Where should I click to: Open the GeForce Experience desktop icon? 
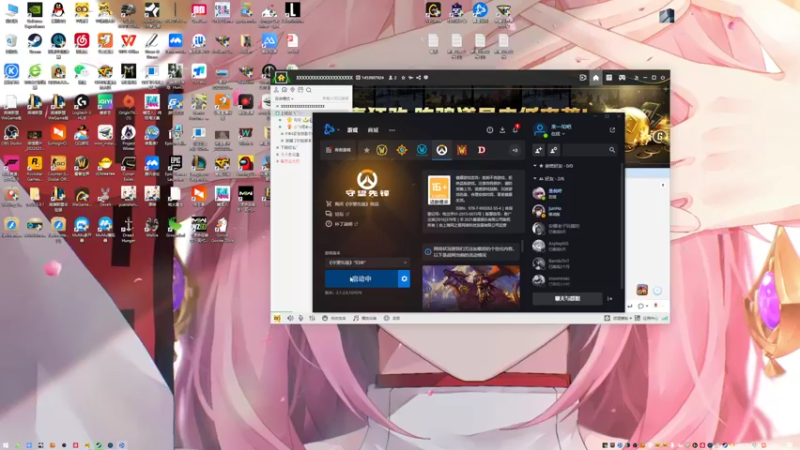point(35,13)
